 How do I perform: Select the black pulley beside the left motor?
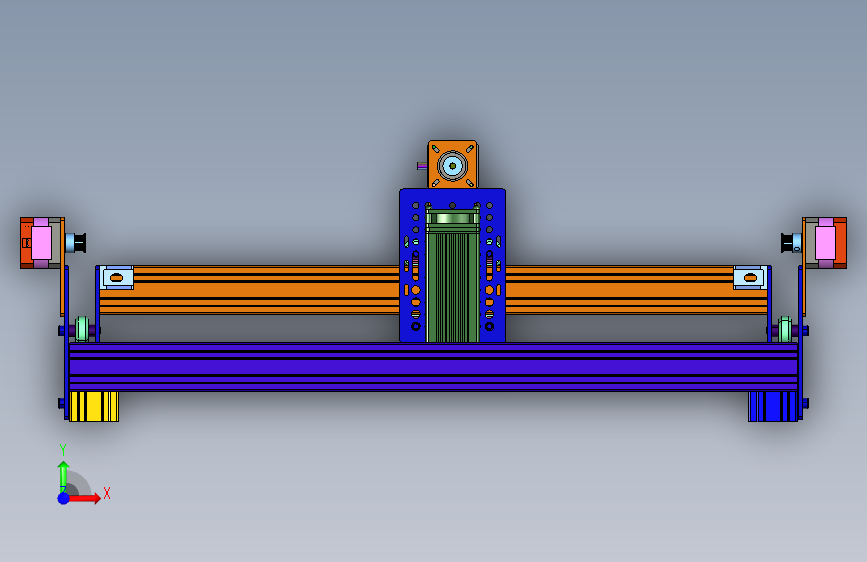point(79,243)
